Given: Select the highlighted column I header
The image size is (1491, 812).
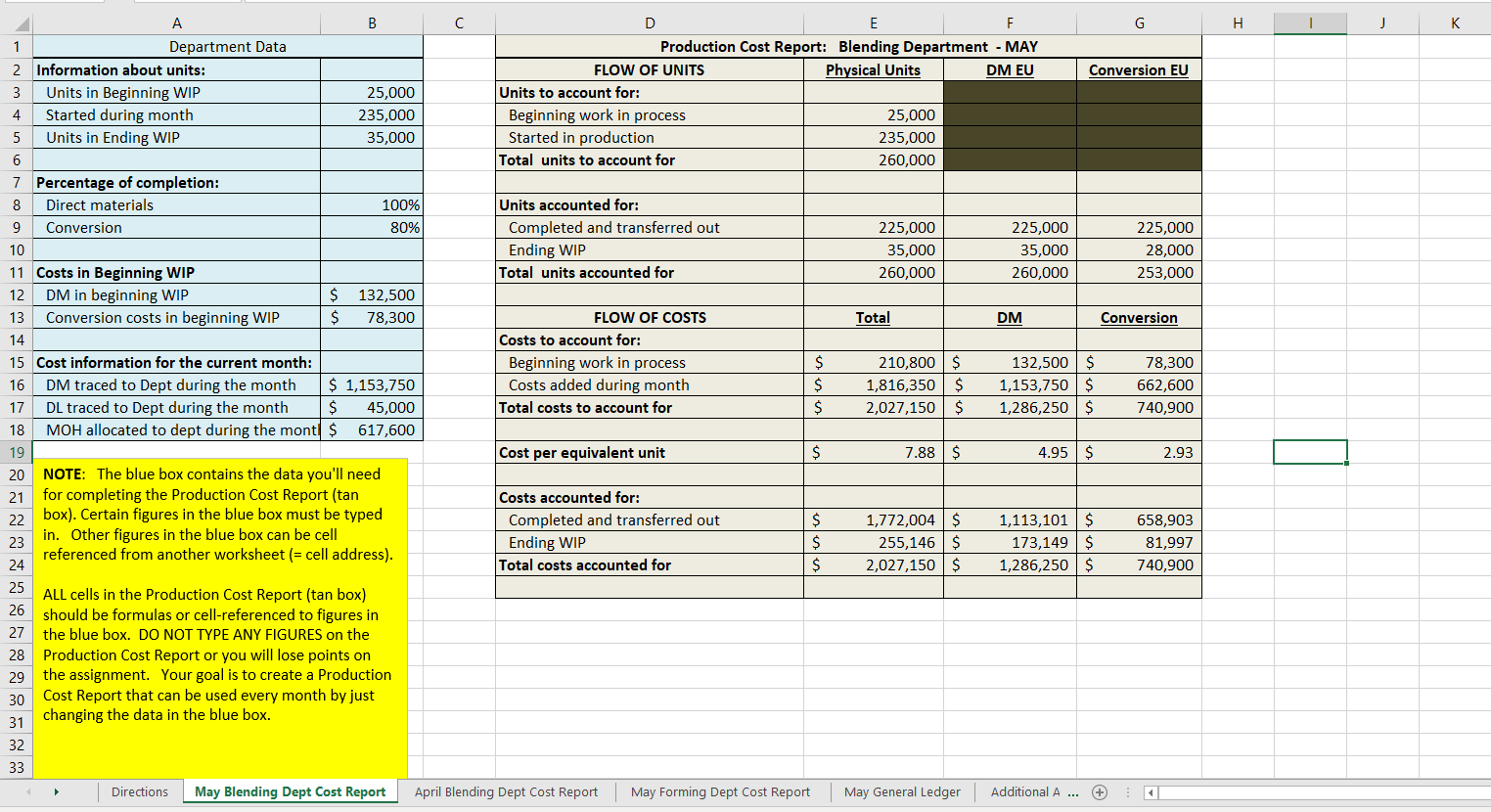Looking at the screenshot, I should tap(1310, 23).
